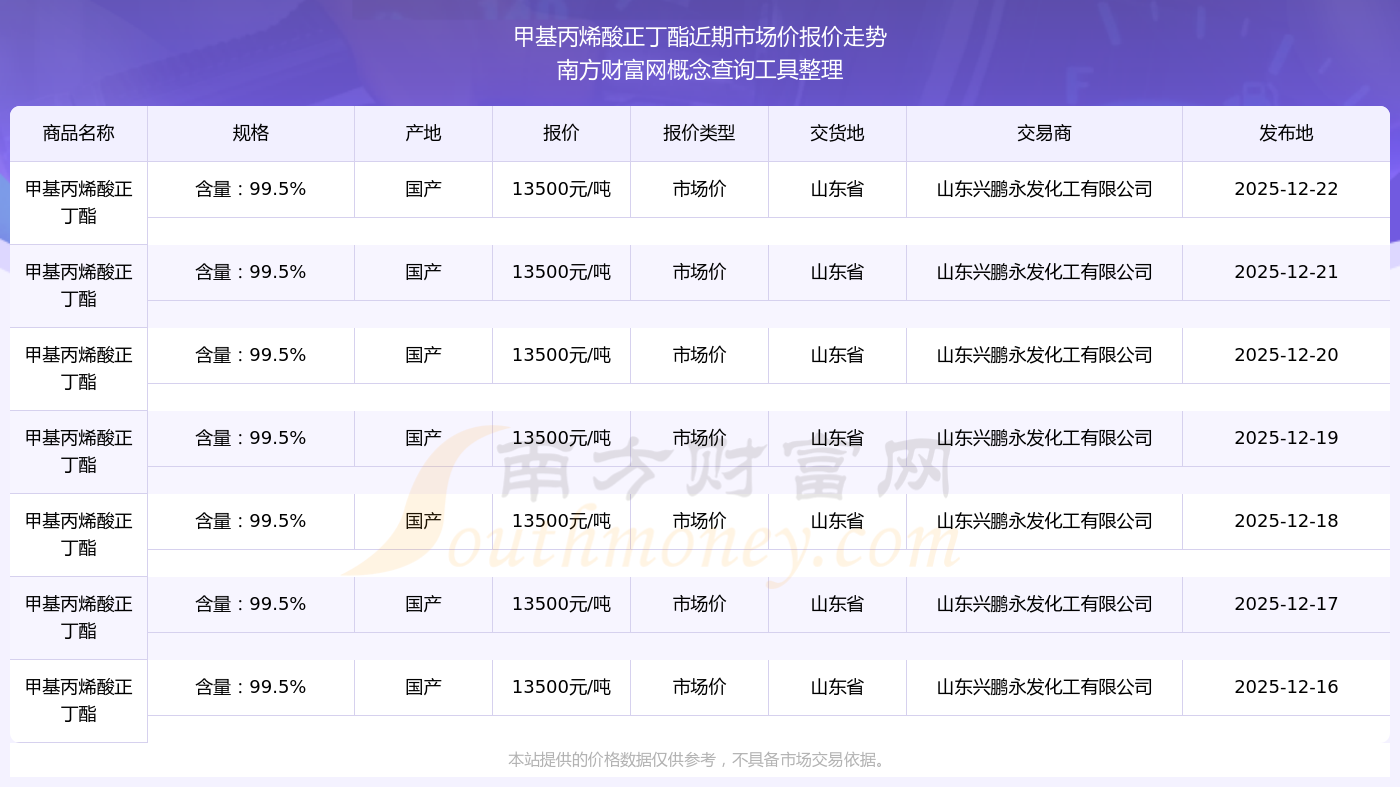Click the title 甲基丙烯酸正丁酯近期市场价报价走势
Viewport: 1400px width, 787px height.
(x=700, y=37)
